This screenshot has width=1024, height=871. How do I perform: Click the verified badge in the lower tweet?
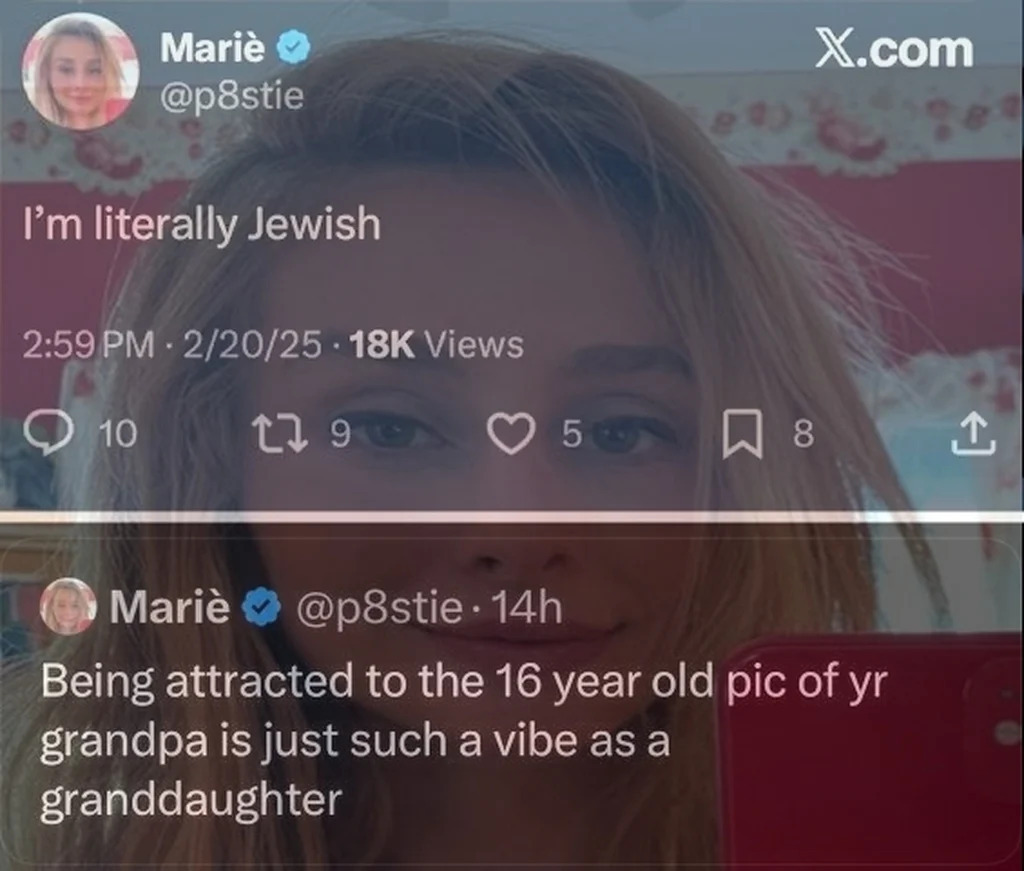[263, 607]
